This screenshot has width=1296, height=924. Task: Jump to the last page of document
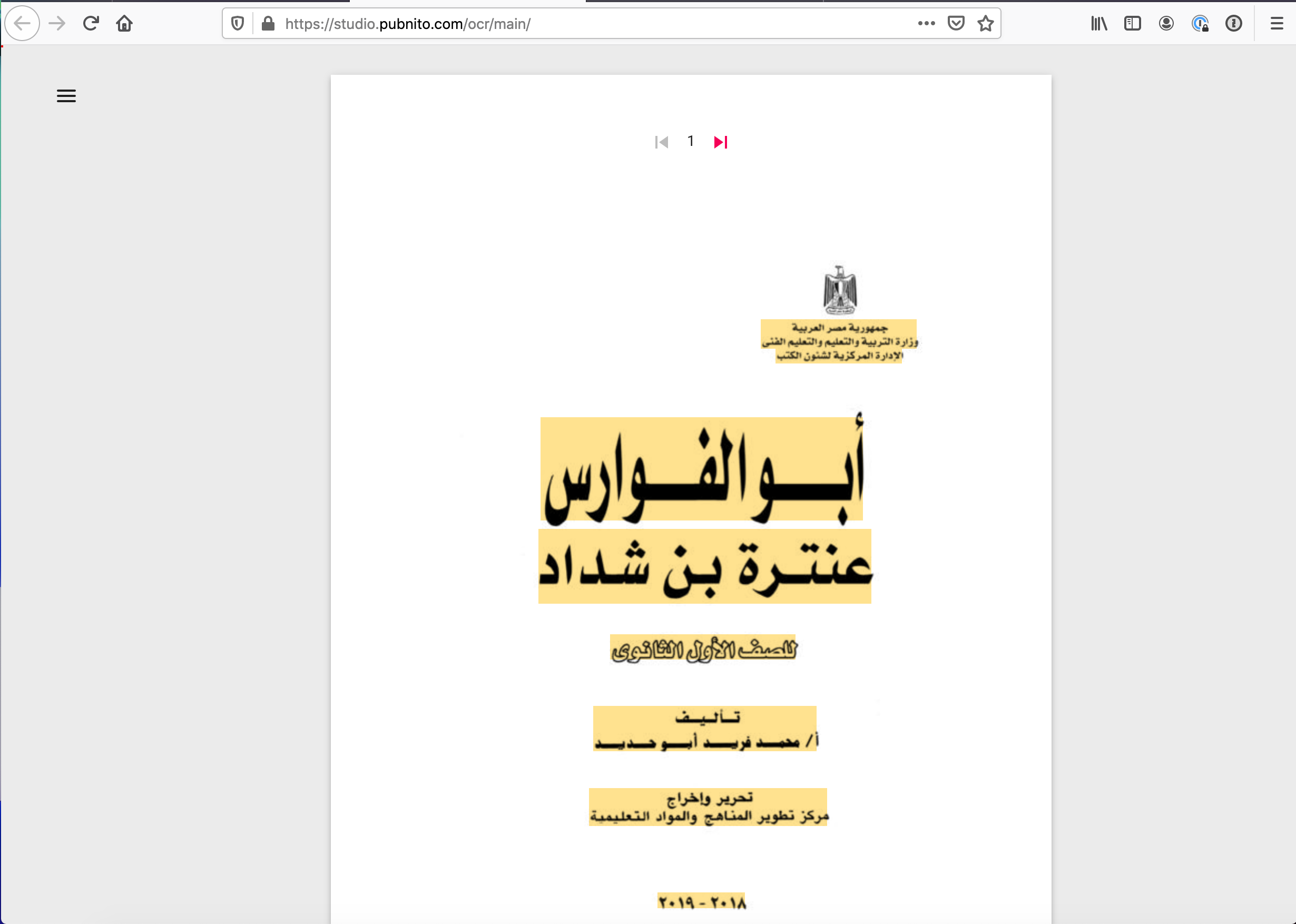[x=721, y=142]
